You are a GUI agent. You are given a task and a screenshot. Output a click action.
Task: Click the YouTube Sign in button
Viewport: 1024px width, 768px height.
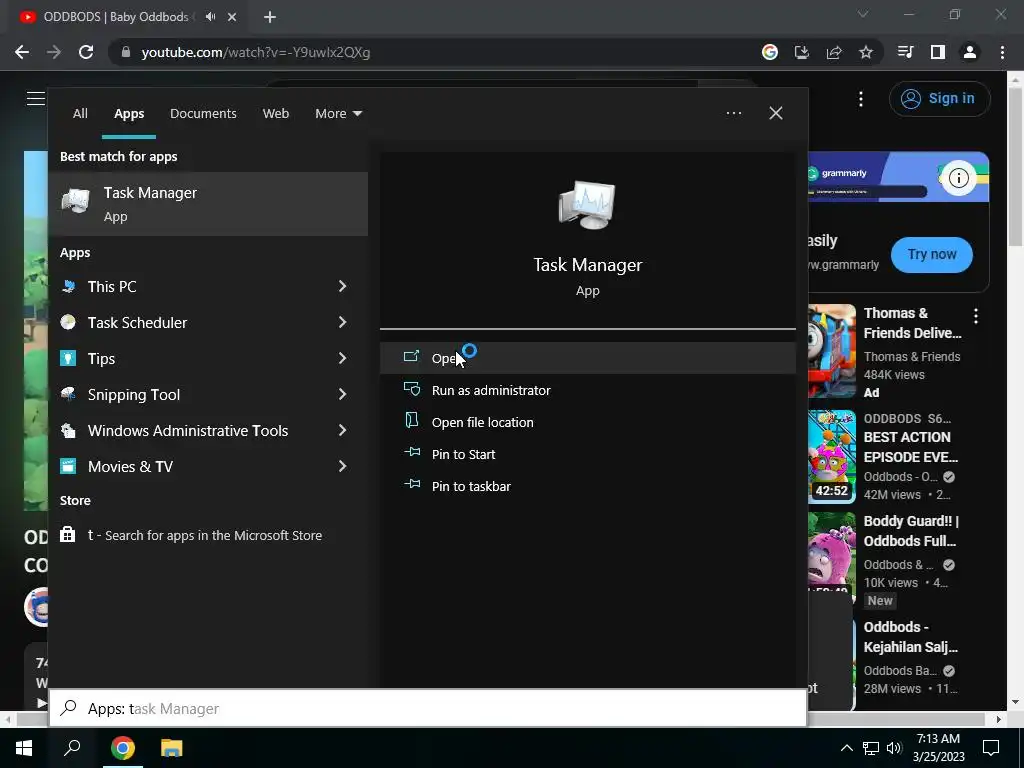pyautogui.click(x=939, y=99)
